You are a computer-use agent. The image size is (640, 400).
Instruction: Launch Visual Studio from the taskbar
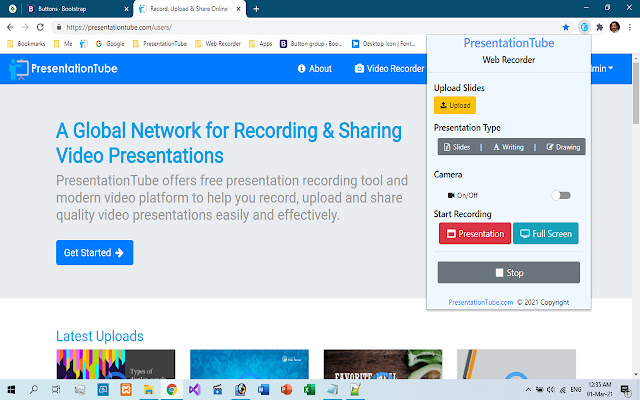coord(194,390)
